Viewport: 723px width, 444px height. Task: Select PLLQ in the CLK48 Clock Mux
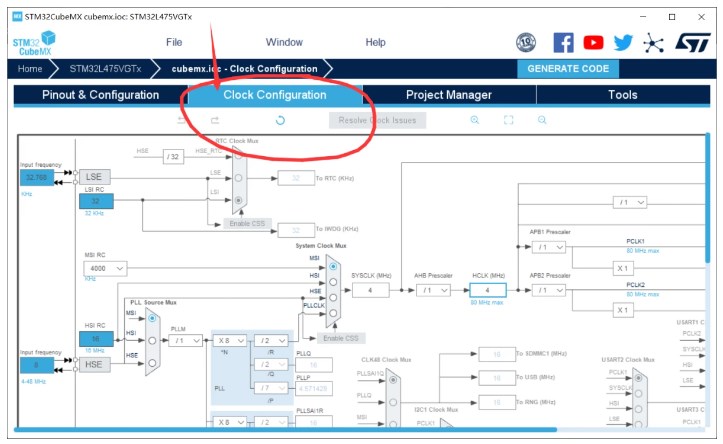coord(393,402)
